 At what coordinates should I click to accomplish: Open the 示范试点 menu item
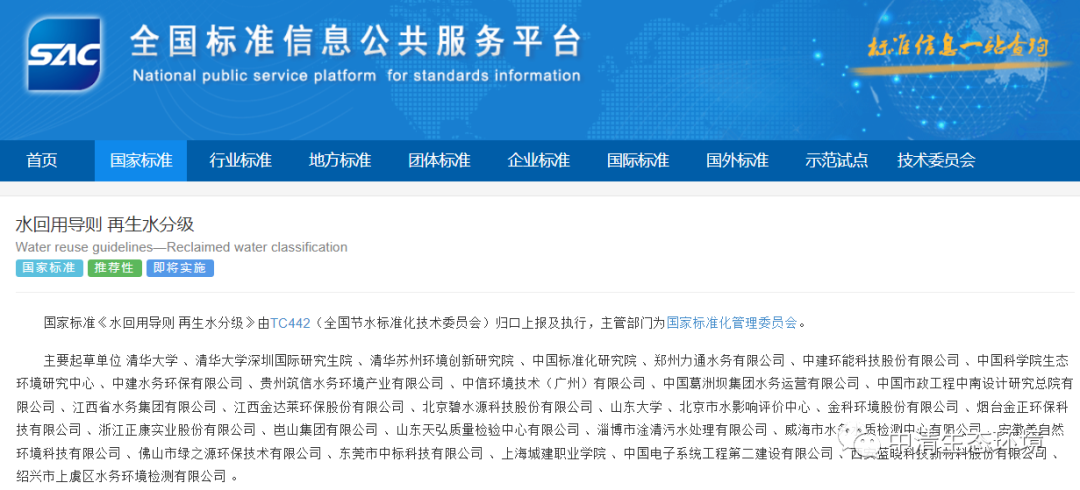[835, 161]
